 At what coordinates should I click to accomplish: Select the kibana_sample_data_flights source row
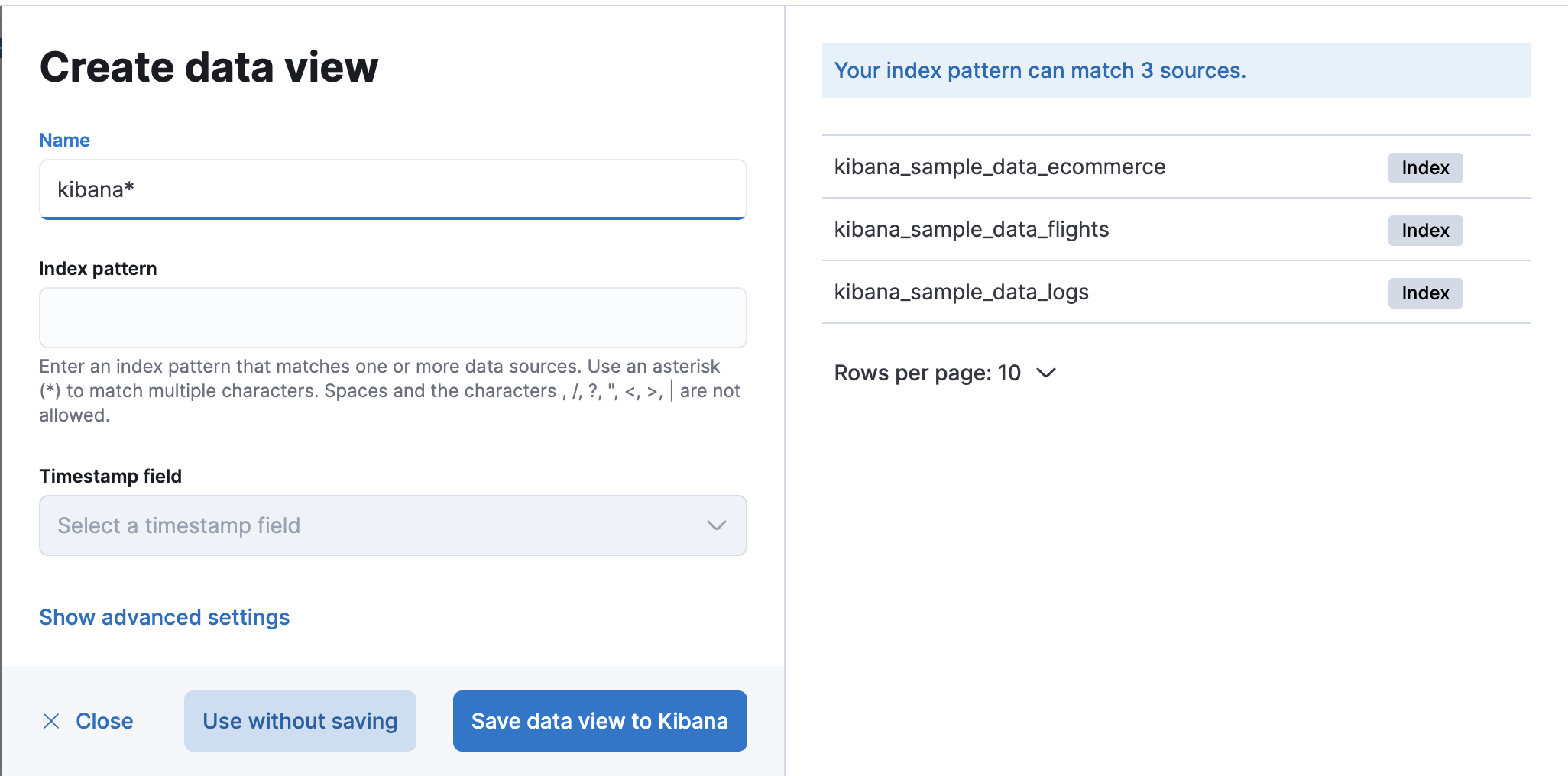pos(972,229)
